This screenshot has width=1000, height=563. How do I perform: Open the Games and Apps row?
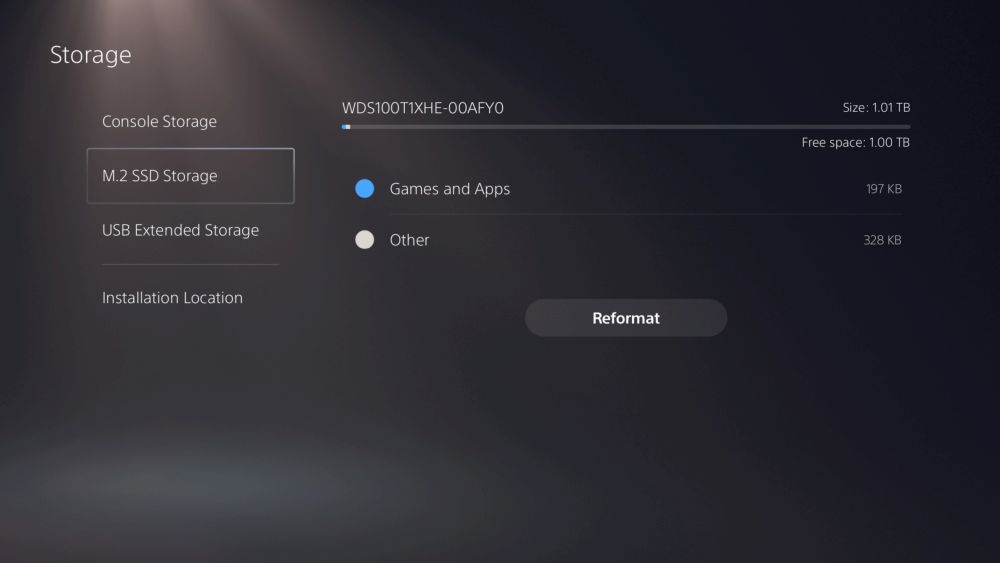627,189
